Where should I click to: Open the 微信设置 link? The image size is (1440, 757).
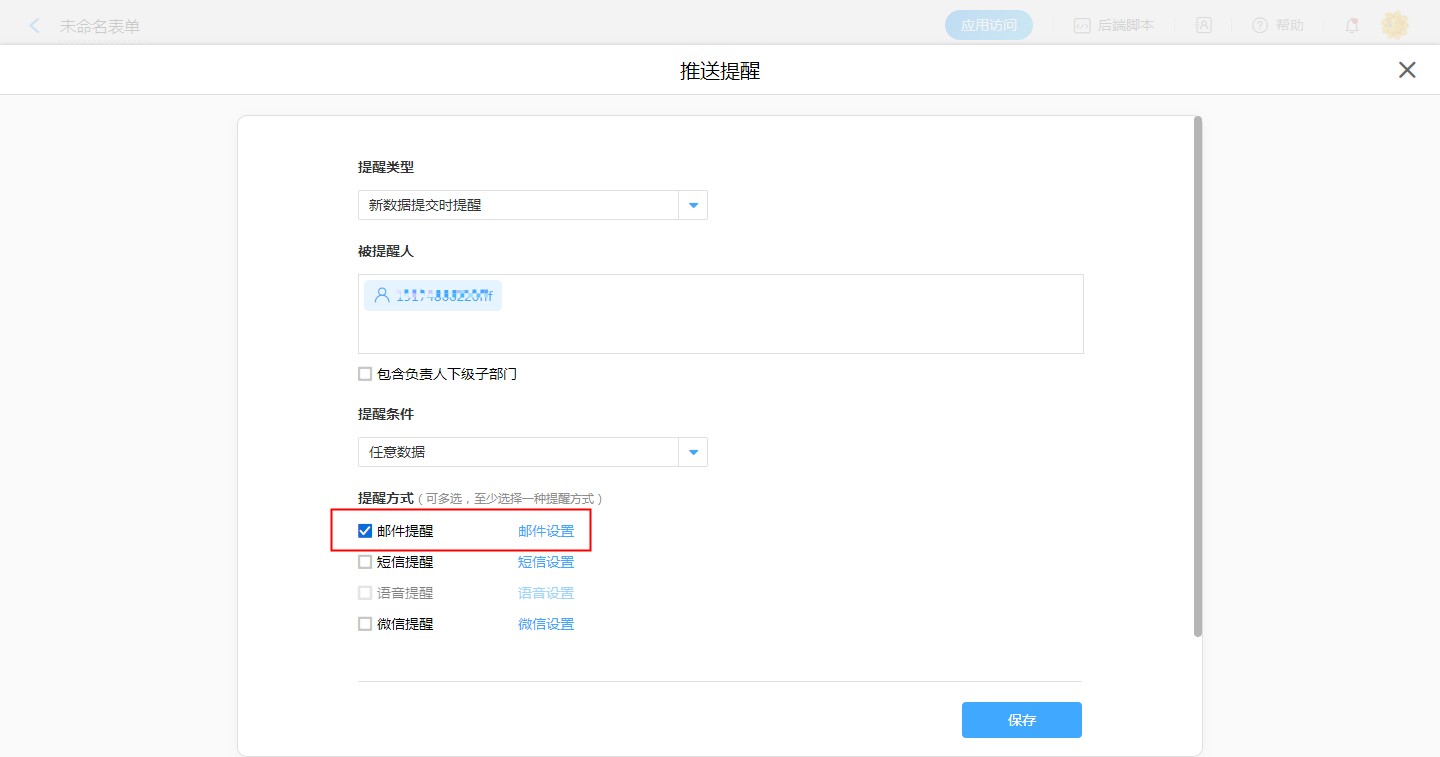coord(546,624)
